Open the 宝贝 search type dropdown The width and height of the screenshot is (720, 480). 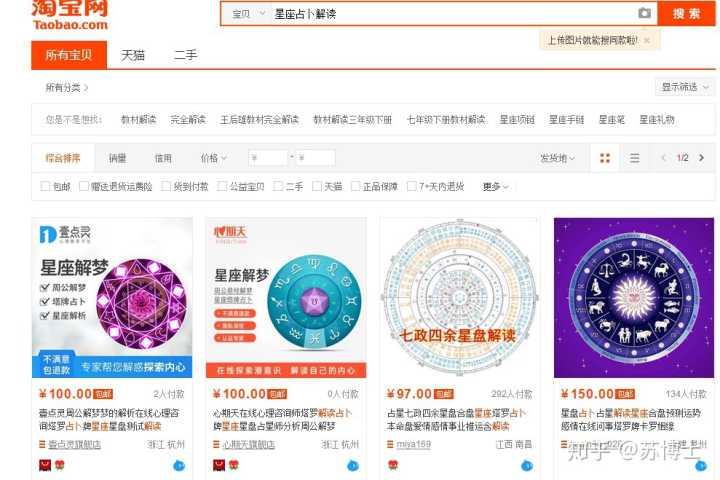click(x=248, y=14)
